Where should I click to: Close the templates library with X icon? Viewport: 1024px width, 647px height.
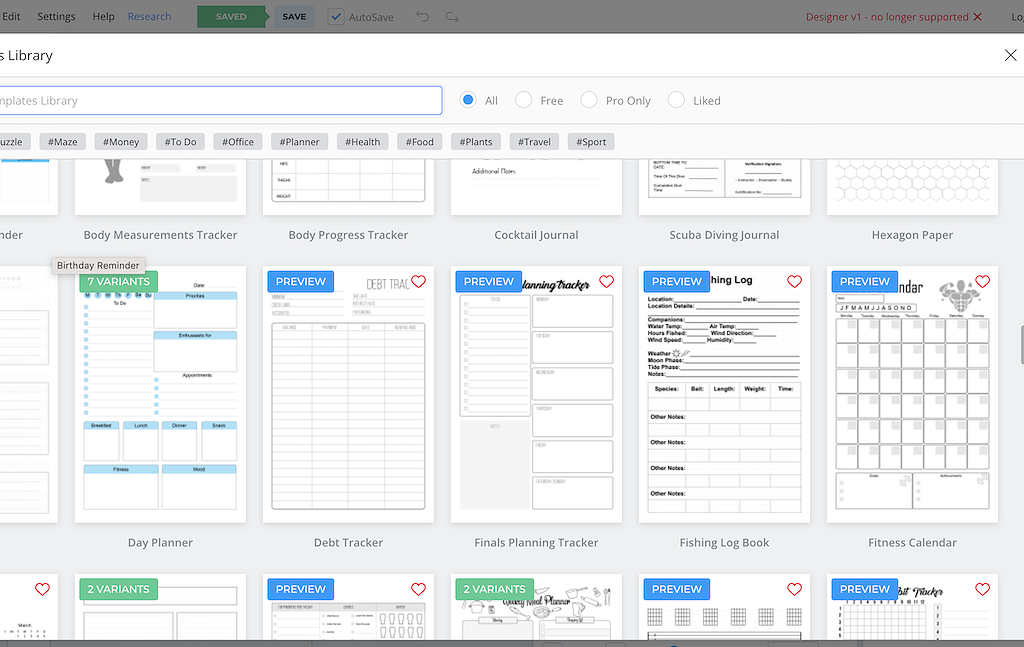[x=1010, y=55]
